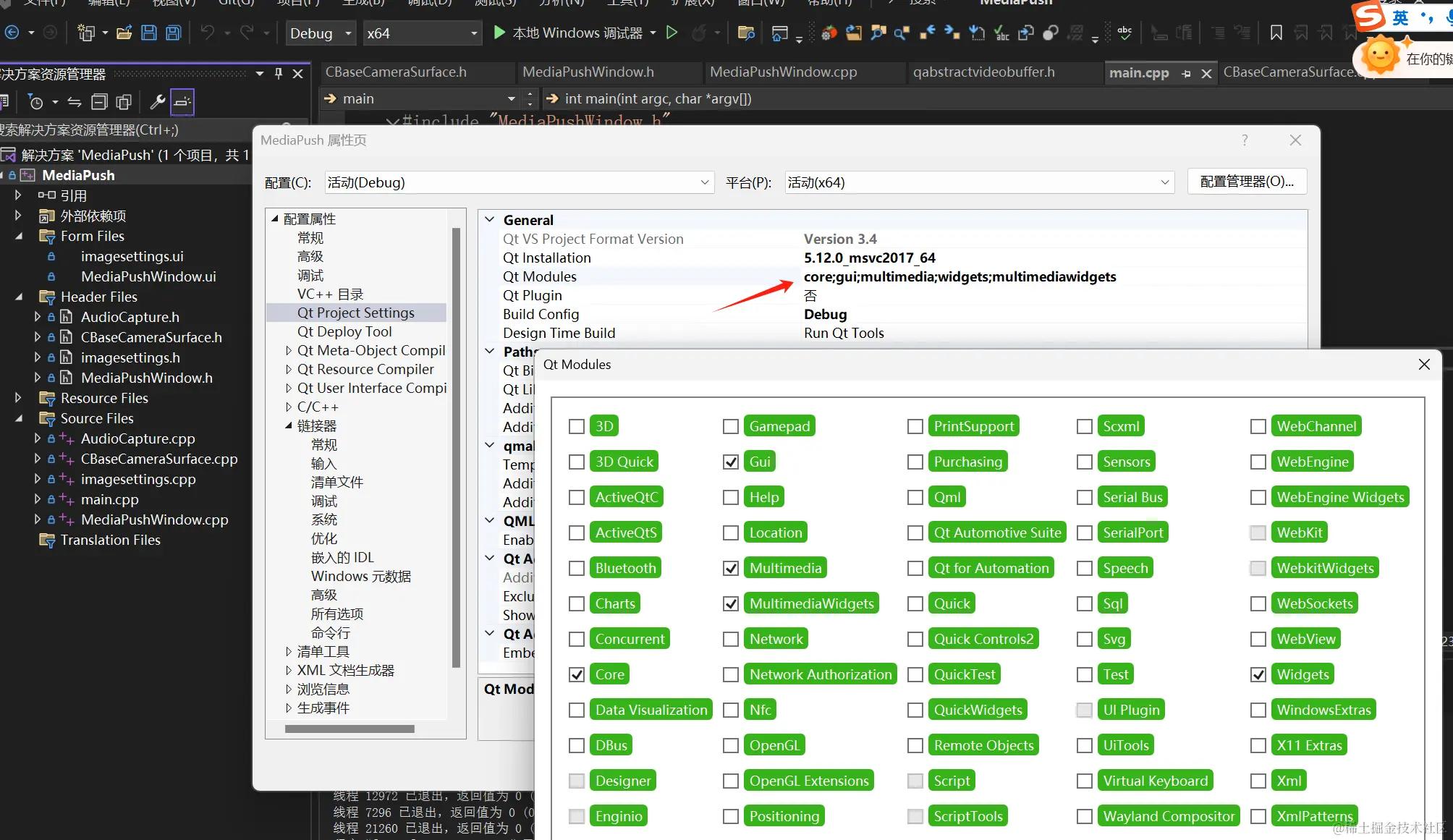This screenshot has width=1453, height=840.
Task: Close the main.cpp tab
Action: click(x=1206, y=73)
